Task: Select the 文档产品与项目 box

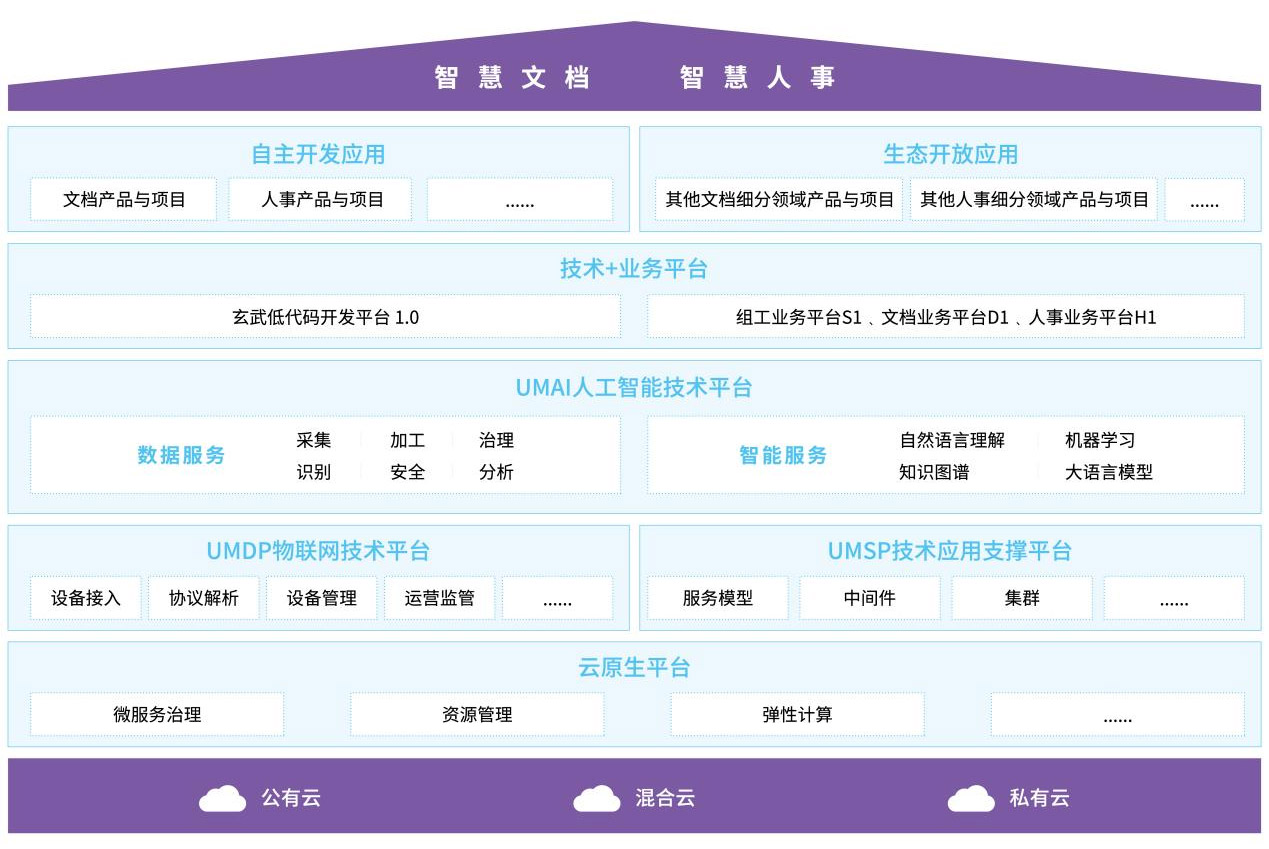Action: click(x=124, y=199)
